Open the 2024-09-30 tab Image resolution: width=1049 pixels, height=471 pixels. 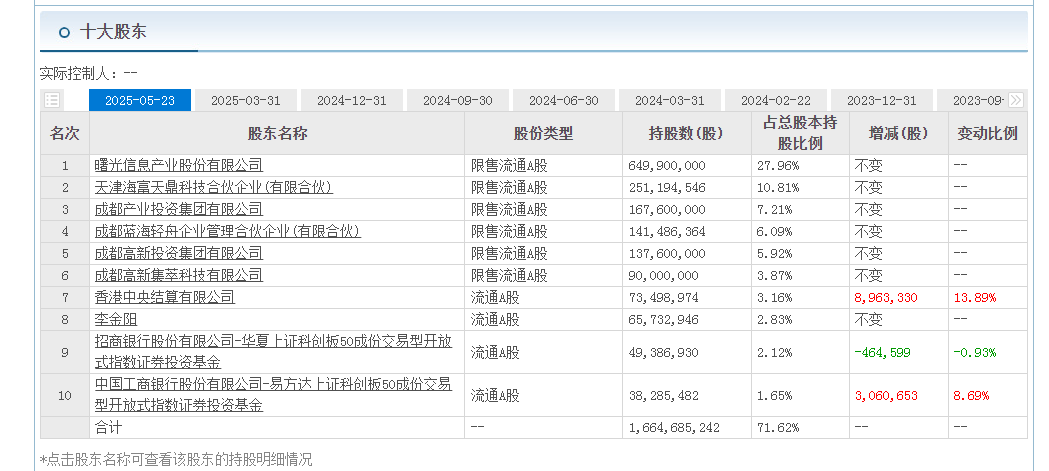[458, 100]
